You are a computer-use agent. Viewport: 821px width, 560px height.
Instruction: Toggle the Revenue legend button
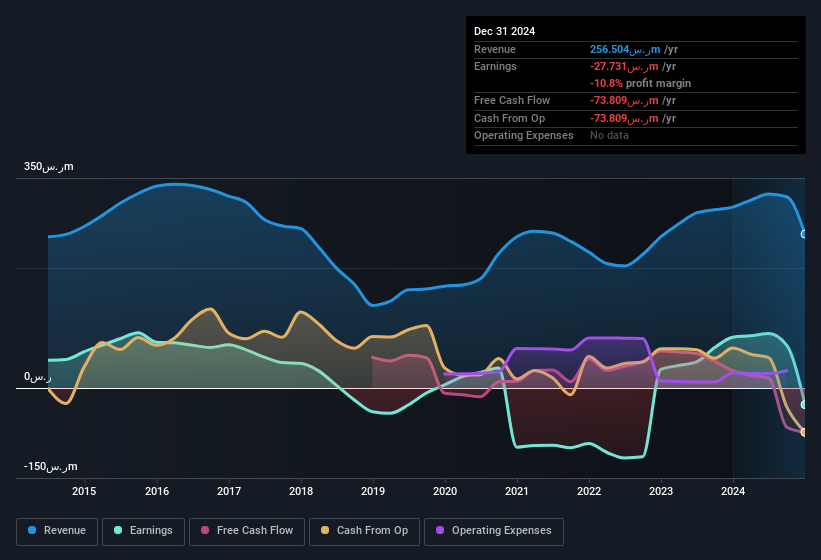click(57, 531)
